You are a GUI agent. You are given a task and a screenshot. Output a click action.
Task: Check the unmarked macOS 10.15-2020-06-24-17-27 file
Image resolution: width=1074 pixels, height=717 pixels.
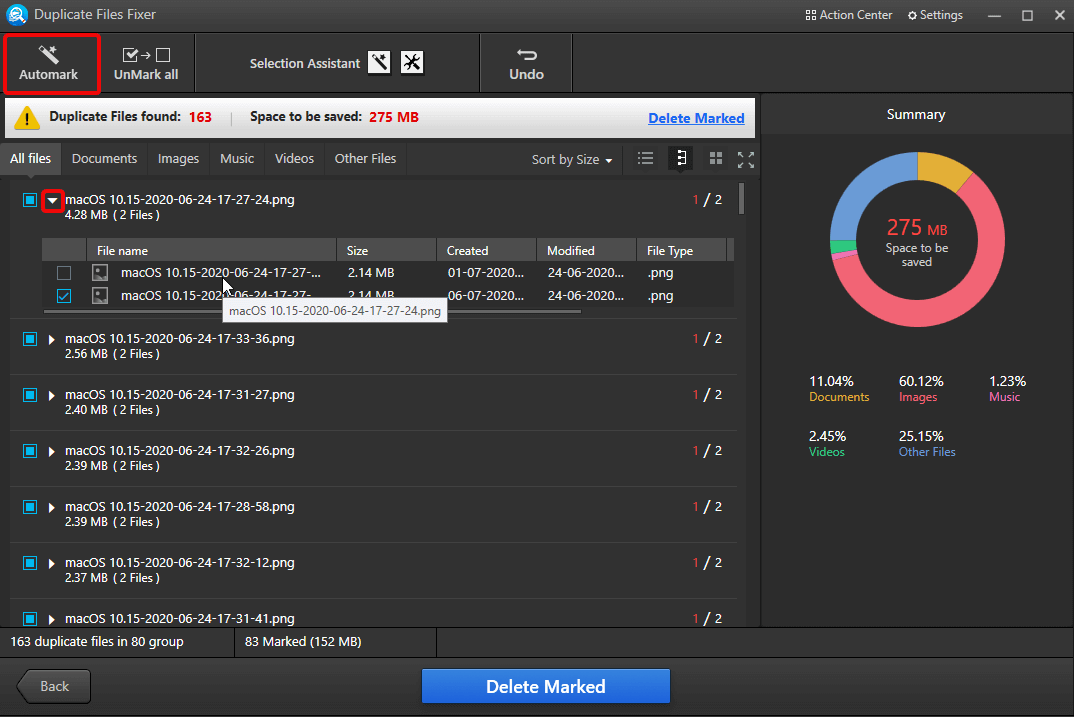64,273
